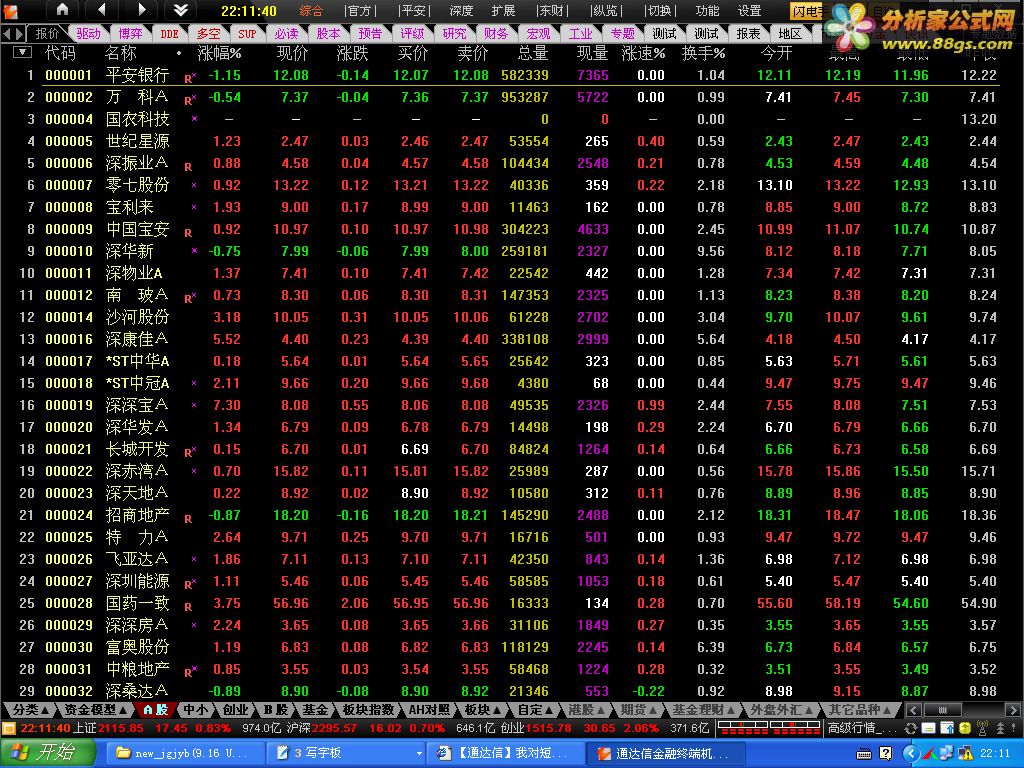This screenshot has width=1024, height=768.
Task: Open the Windows 开始 start menu
Action: [47, 752]
